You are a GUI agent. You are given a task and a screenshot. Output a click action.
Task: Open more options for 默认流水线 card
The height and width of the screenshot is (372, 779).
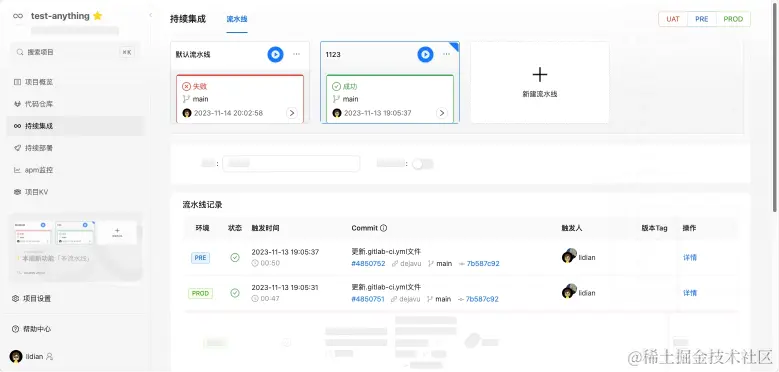click(x=297, y=54)
